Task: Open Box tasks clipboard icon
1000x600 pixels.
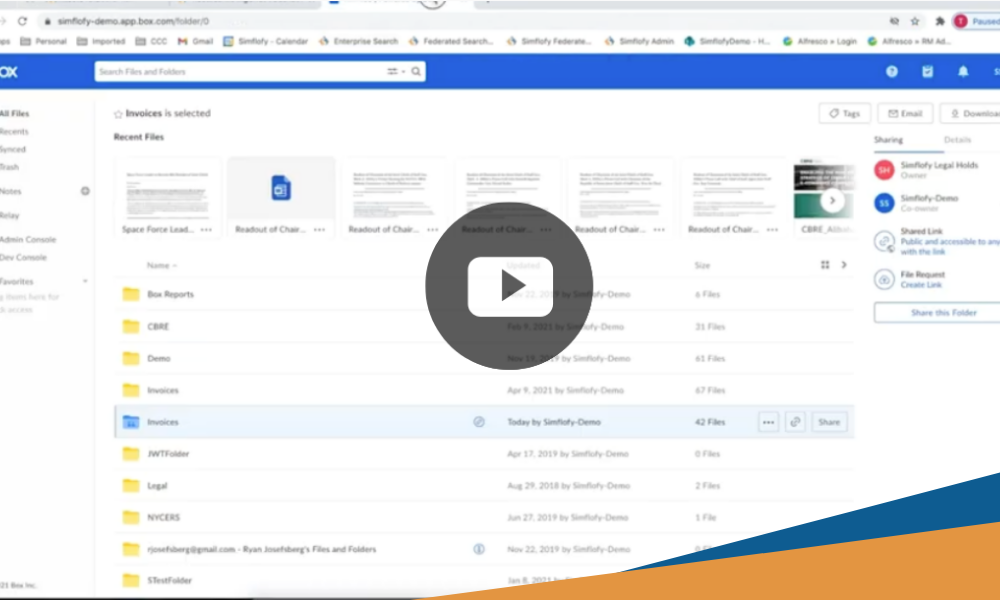Action: tap(927, 71)
